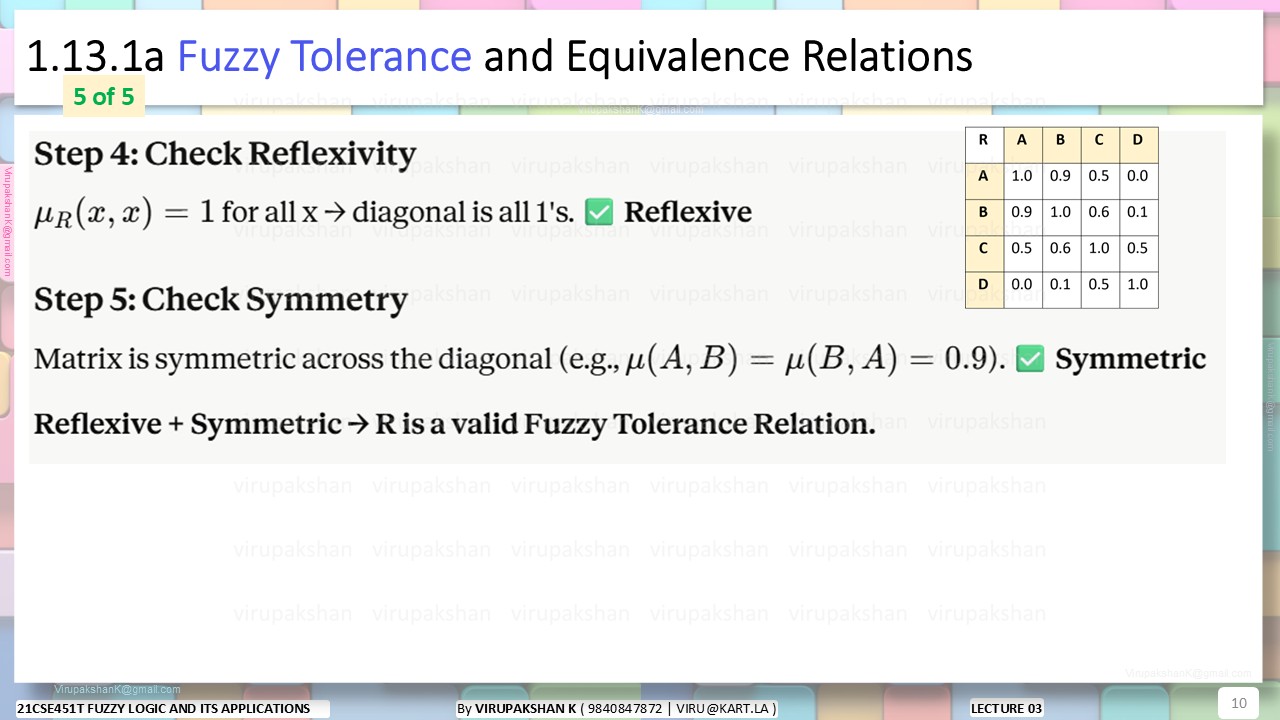Click the slide title "Fuzzy Tolerance" words
Screen dimensions: 1280x720
click(324, 57)
